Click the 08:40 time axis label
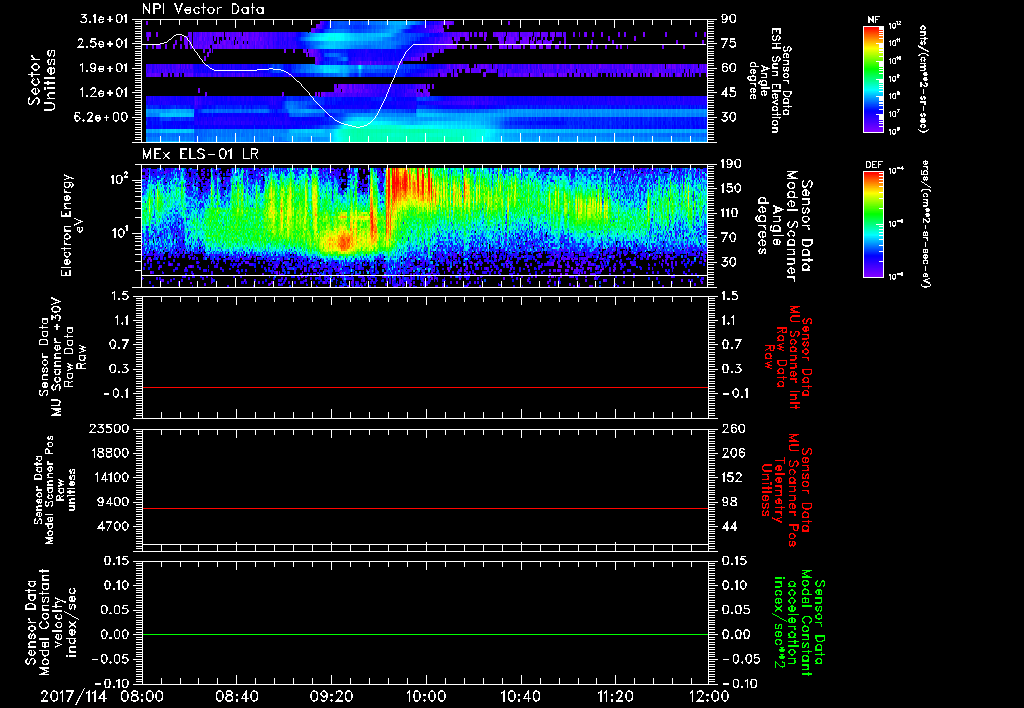Image resolution: width=1024 pixels, height=708 pixels. point(237,695)
